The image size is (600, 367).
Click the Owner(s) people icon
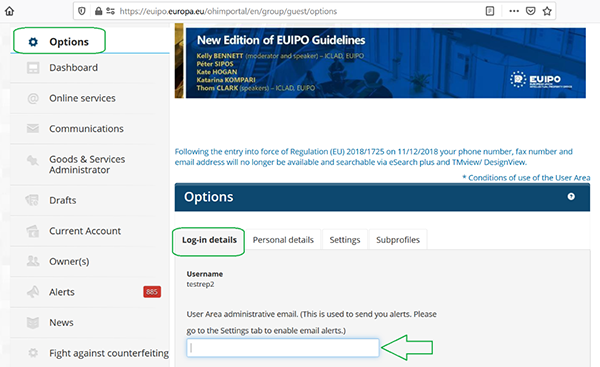(33, 261)
